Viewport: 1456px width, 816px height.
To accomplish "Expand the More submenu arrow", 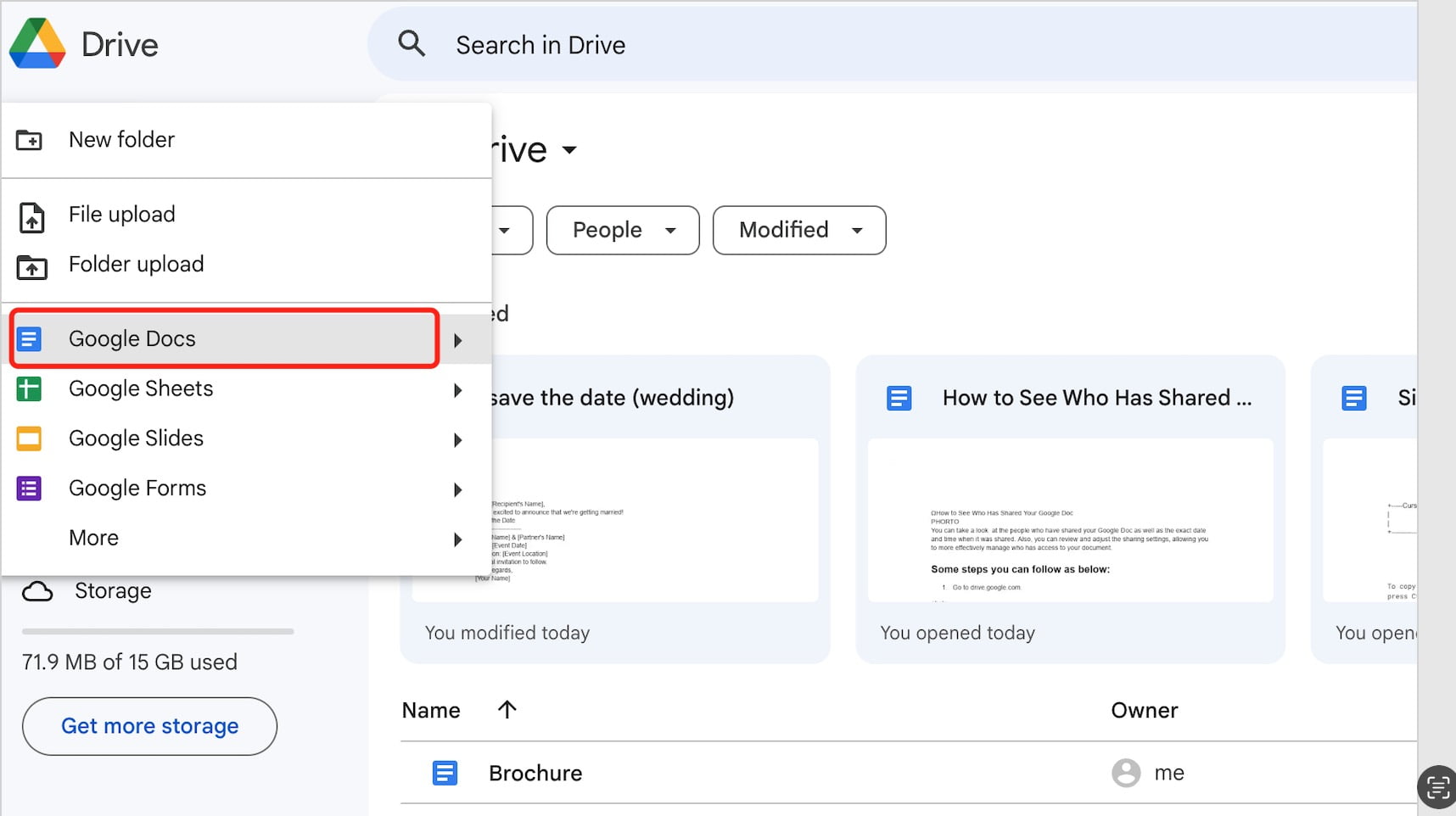I will [458, 539].
